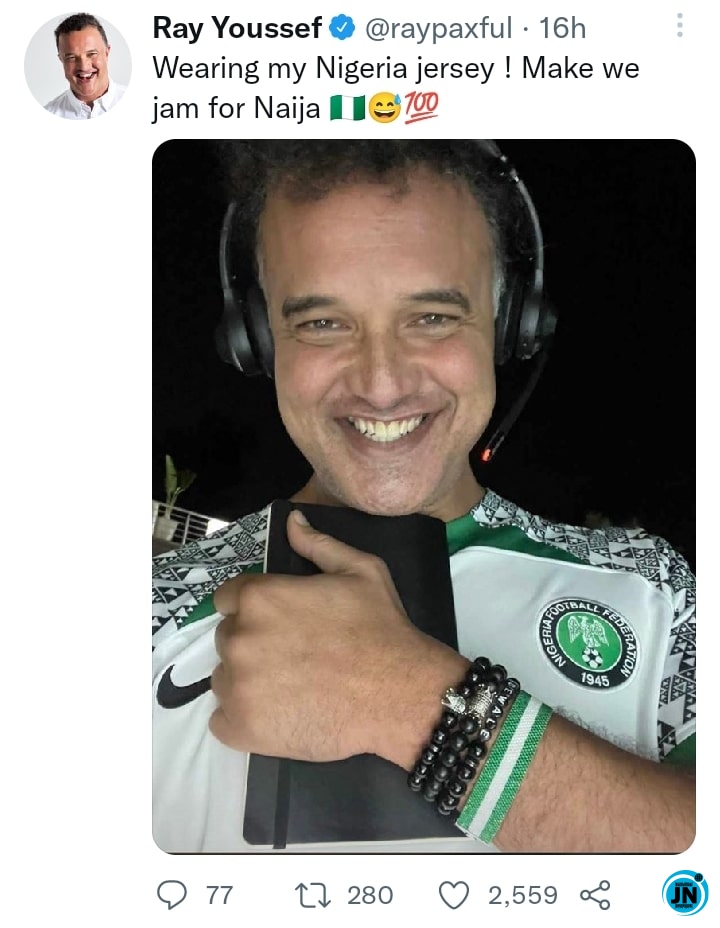
Task: Open the share icon for this tweet
Action: [595, 894]
